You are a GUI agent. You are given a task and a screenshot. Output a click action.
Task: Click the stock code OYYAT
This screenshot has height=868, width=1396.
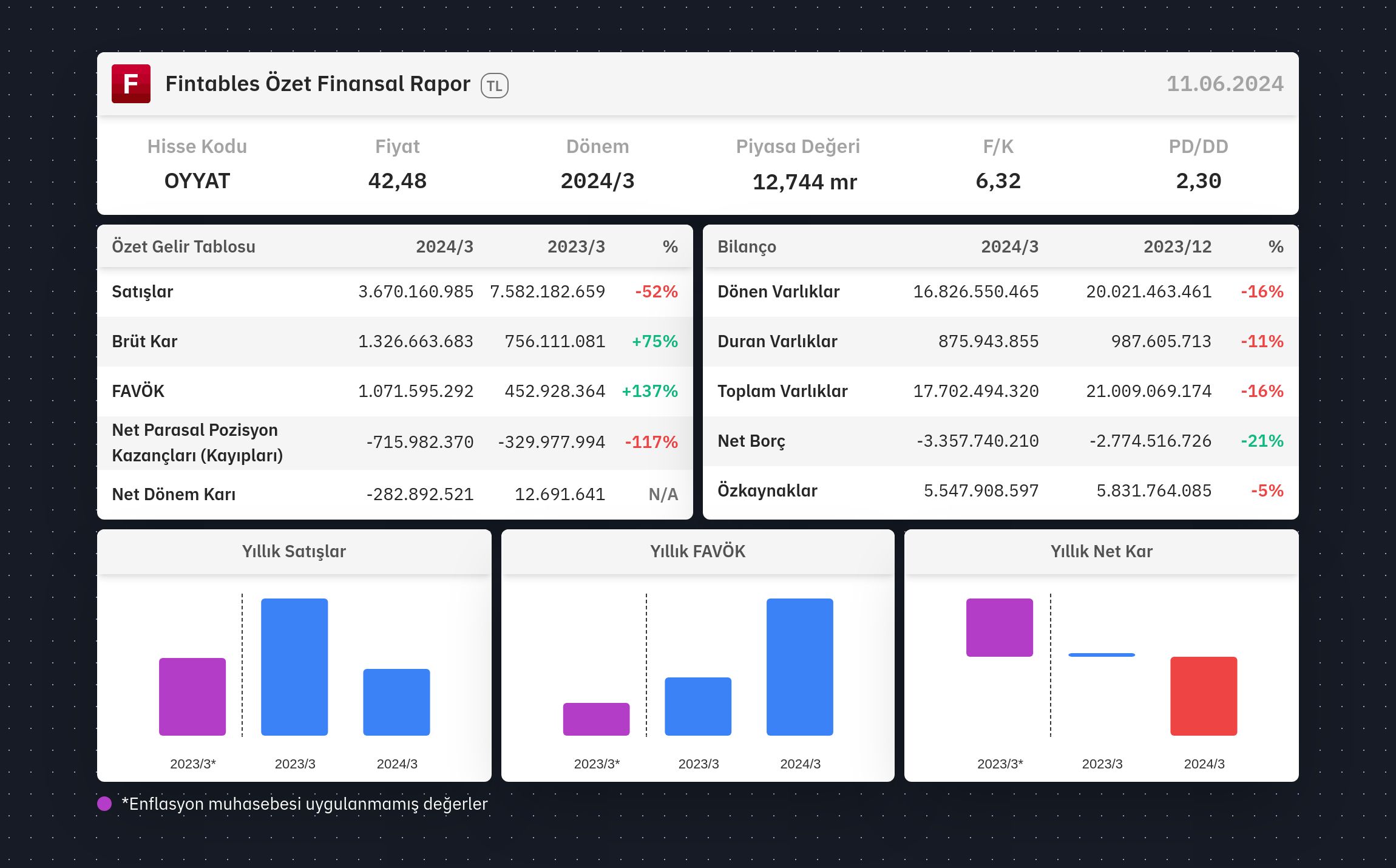coord(197,181)
